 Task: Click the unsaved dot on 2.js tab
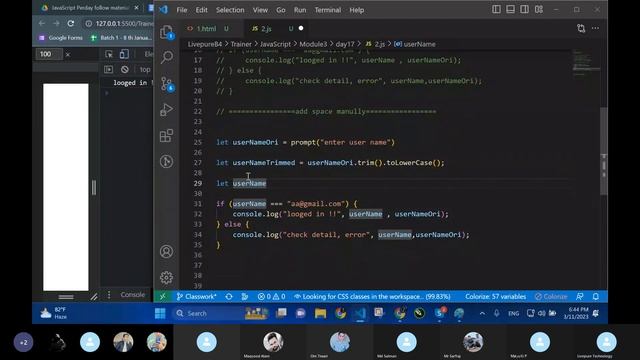coord(301,28)
